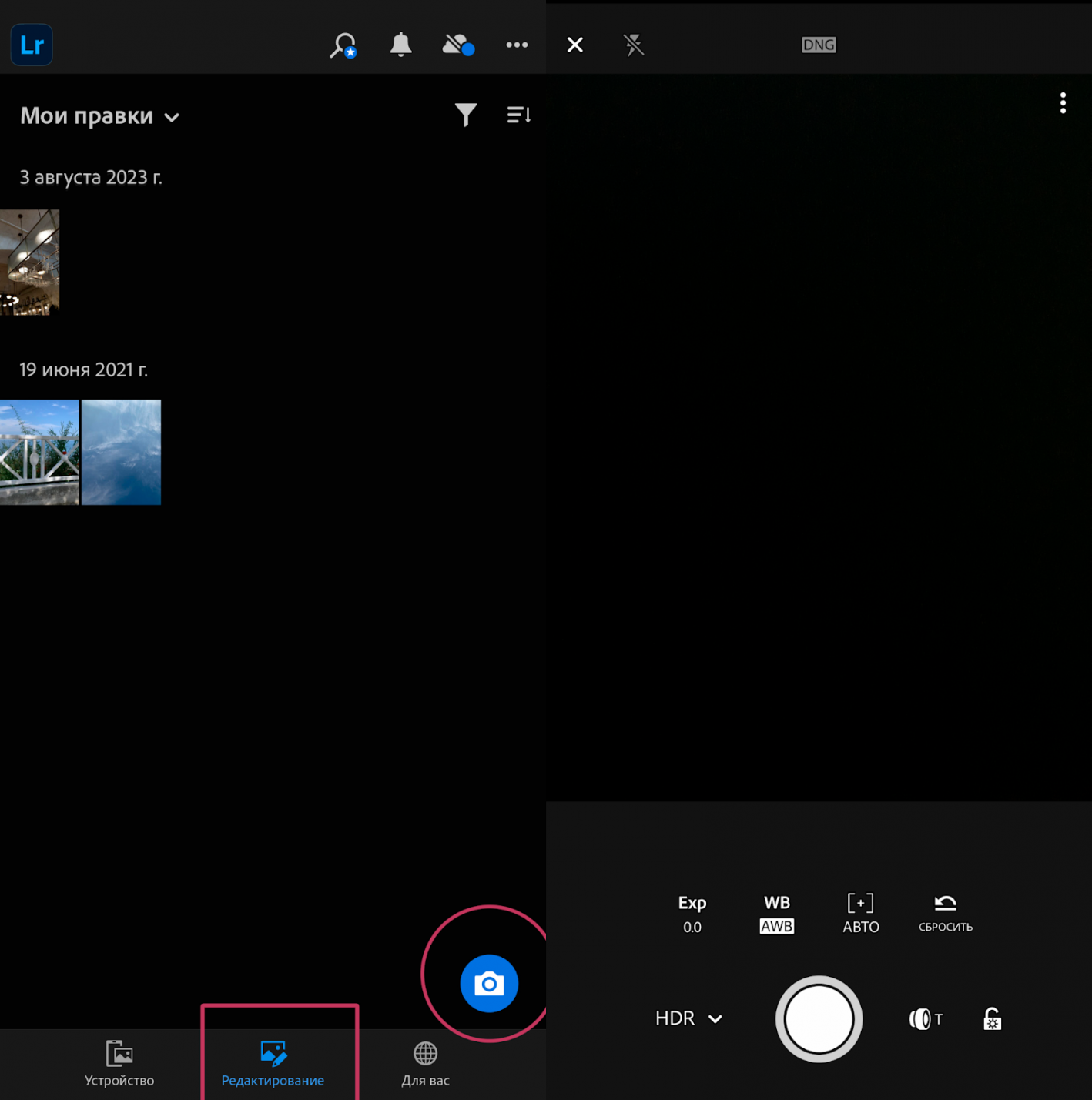Toggle the DNG file format badge

(819, 45)
